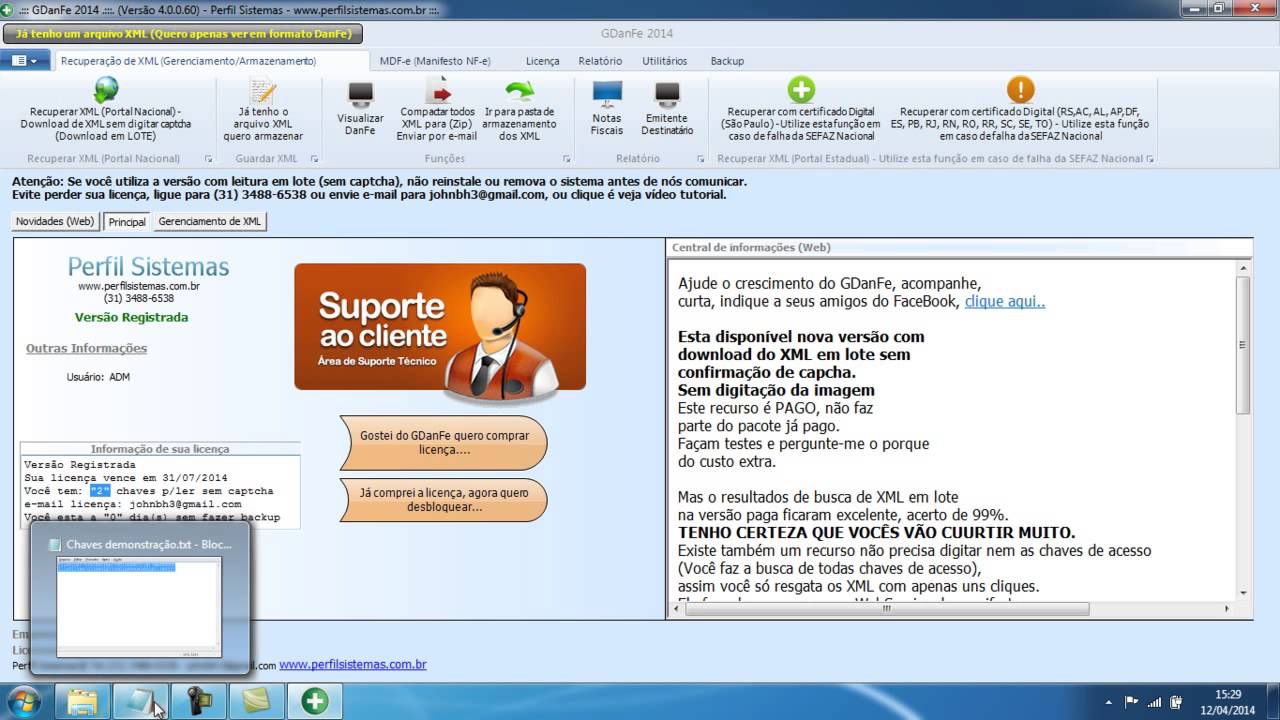This screenshot has height=720, width=1280.
Task: Open Windows Explorer from the taskbar
Action: click(x=83, y=701)
